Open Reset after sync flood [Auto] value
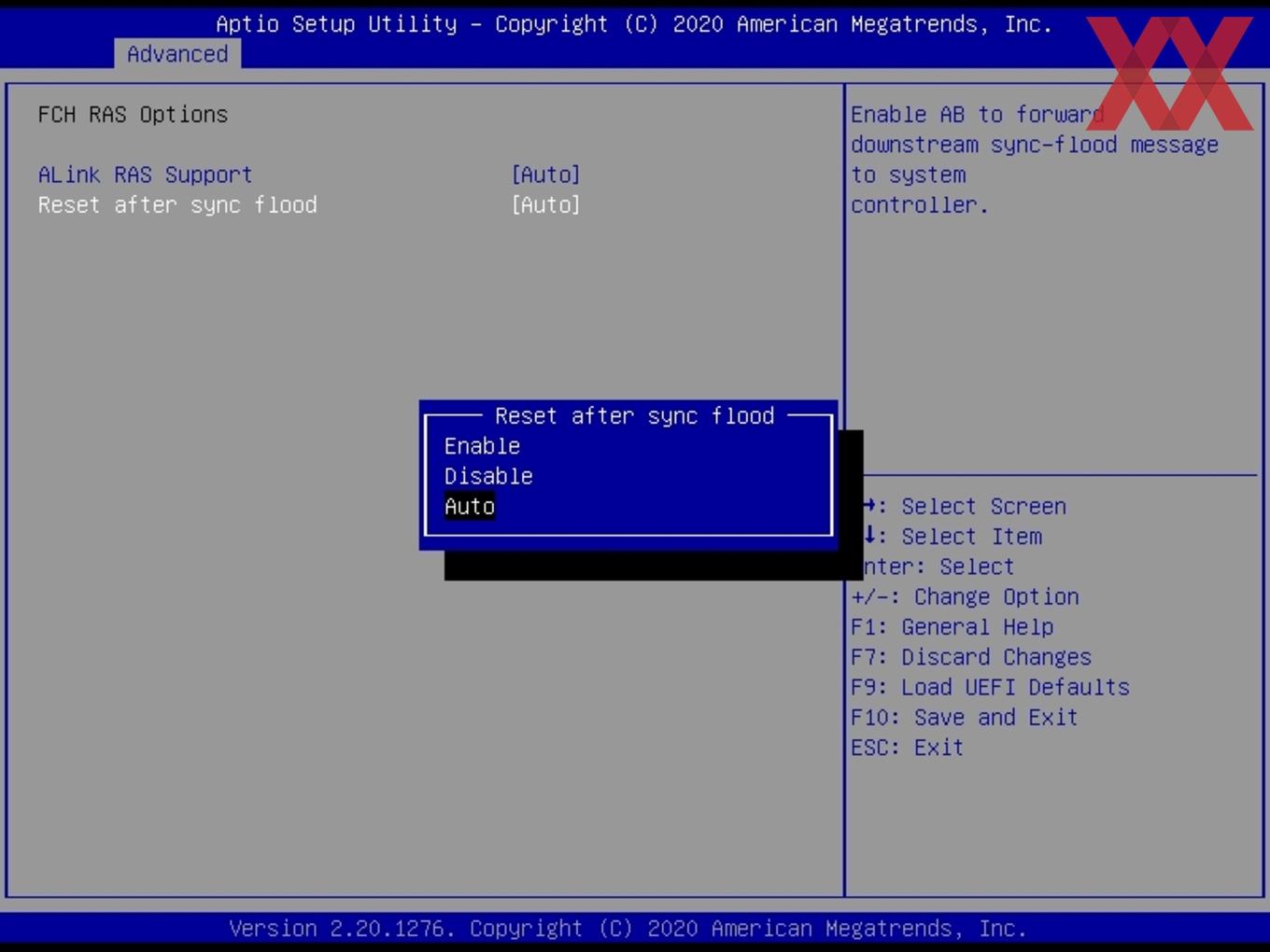The image size is (1270, 952). 545,204
